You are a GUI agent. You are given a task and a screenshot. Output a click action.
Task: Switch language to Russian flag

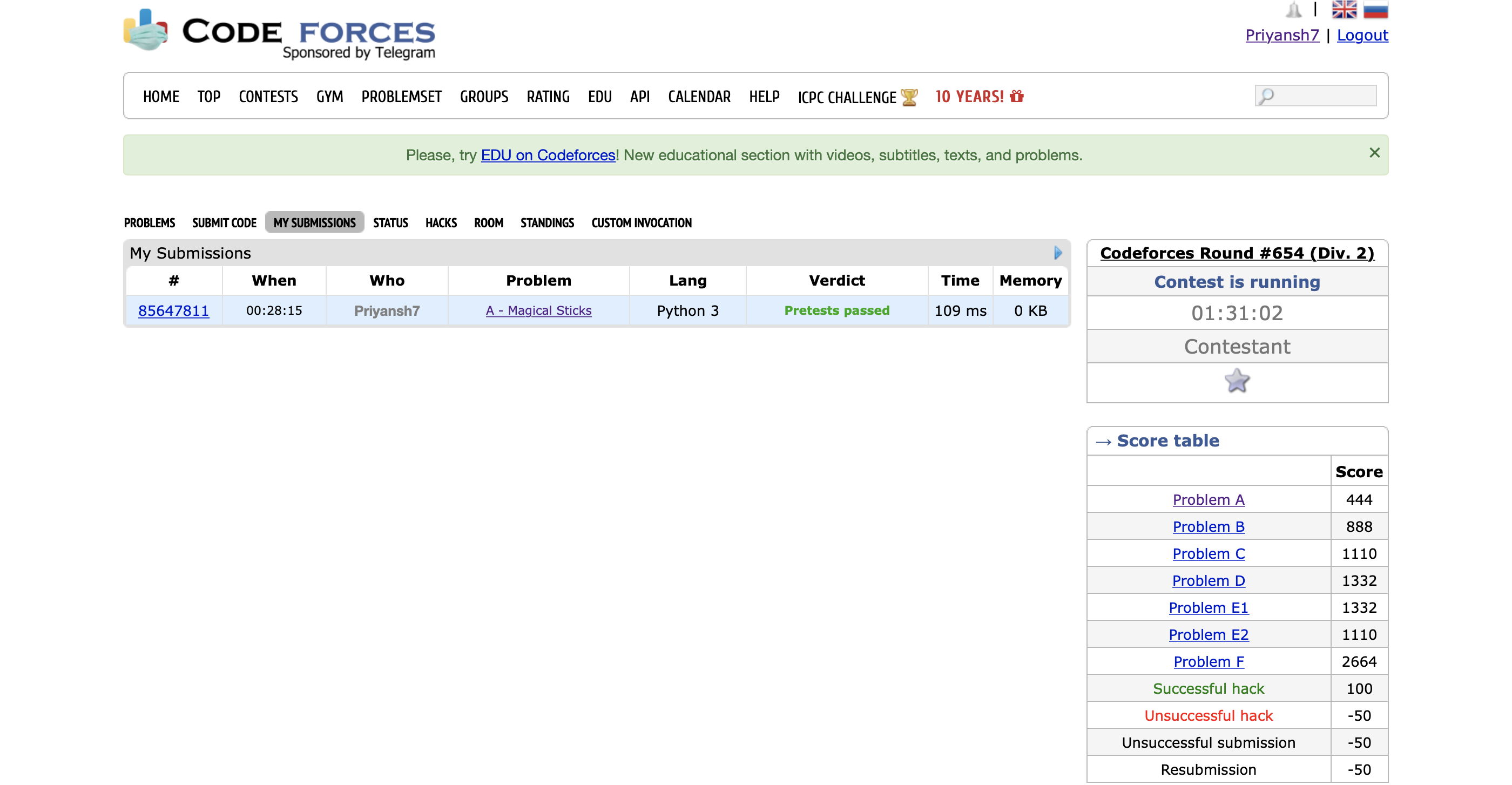(x=1375, y=9)
